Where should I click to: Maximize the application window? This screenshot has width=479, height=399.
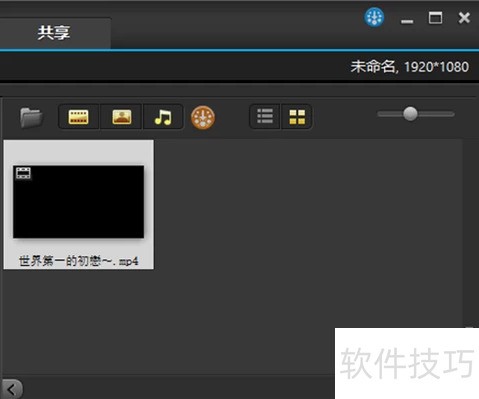click(x=435, y=18)
